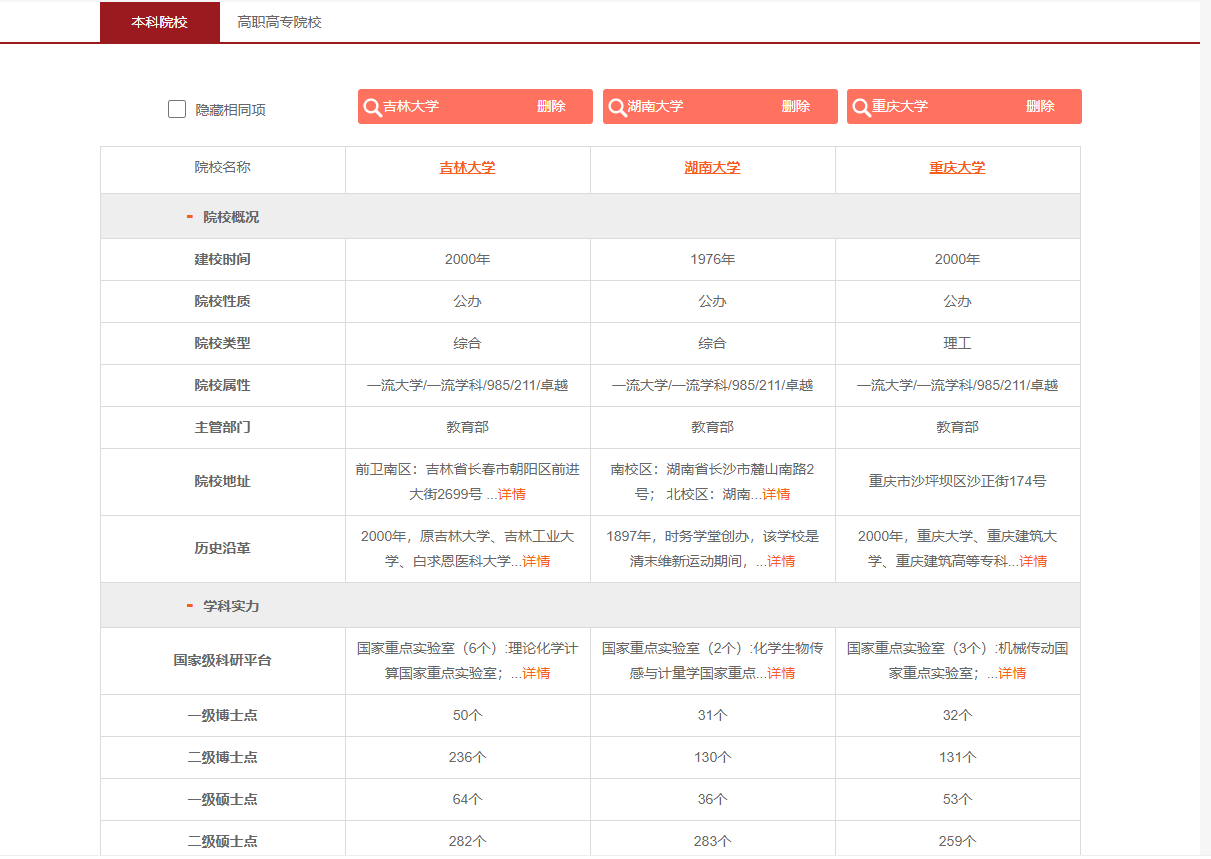View 详情 of 重庆大学 历史沿革
This screenshot has height=859, width=1211.
(x=1033, y=561)
